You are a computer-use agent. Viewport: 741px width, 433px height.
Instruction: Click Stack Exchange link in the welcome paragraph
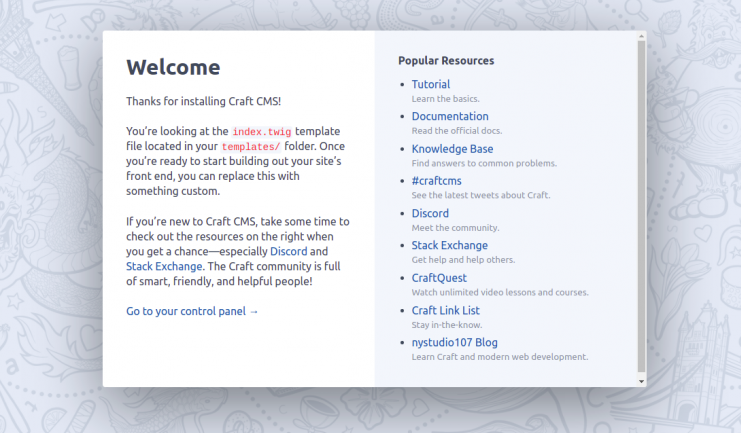pyautogui.click(x=161, y=266)
